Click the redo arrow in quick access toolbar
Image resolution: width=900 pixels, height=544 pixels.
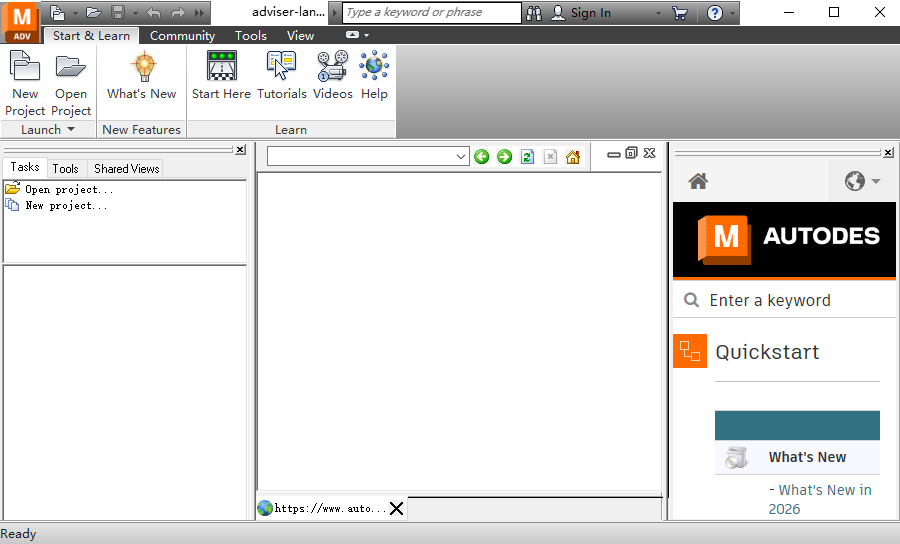178,13
